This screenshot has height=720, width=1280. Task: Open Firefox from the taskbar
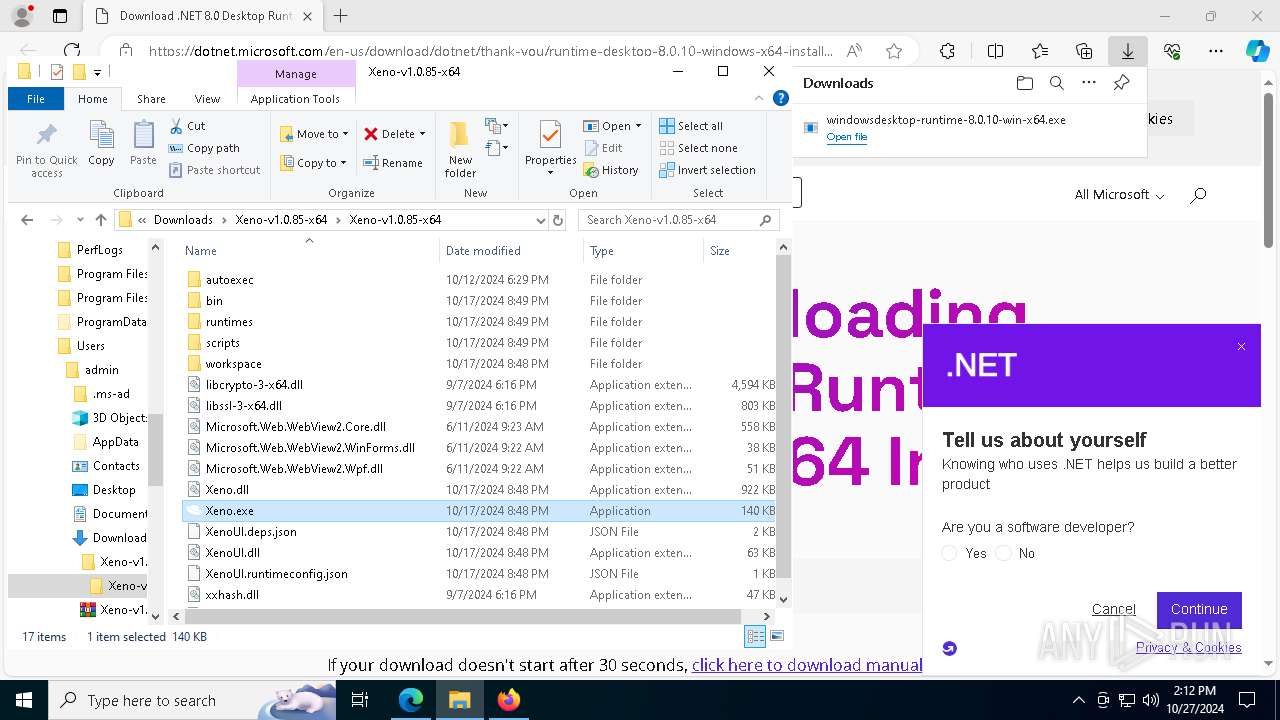coord(509,700)
